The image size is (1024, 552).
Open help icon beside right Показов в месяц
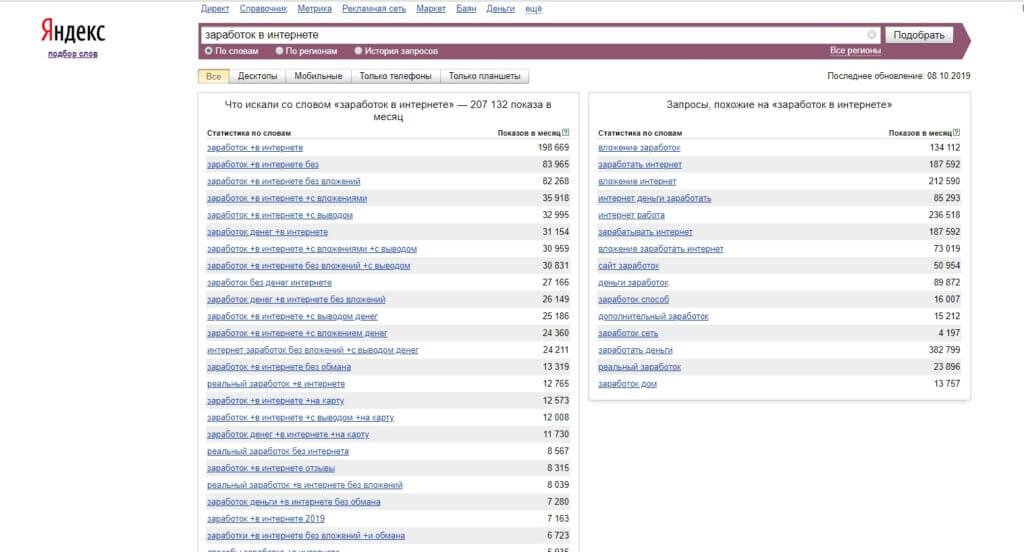coord(957,133)
